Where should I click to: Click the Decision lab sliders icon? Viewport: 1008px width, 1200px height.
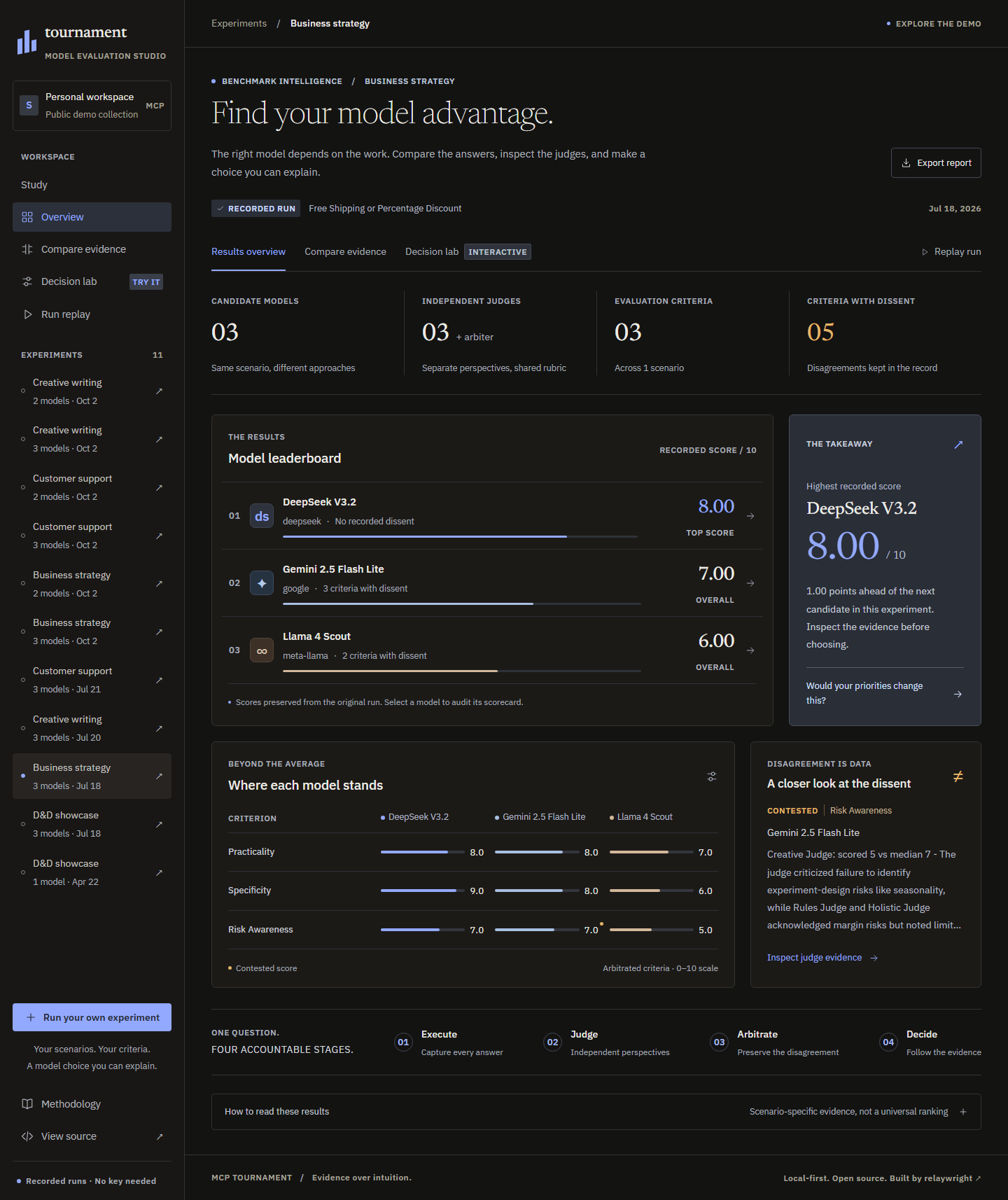click(27, 281)
